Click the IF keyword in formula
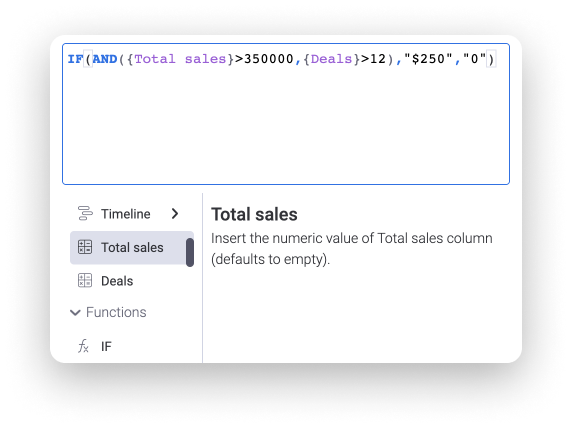The width and height of the screenshot is (572, 428). click(76, 59)
